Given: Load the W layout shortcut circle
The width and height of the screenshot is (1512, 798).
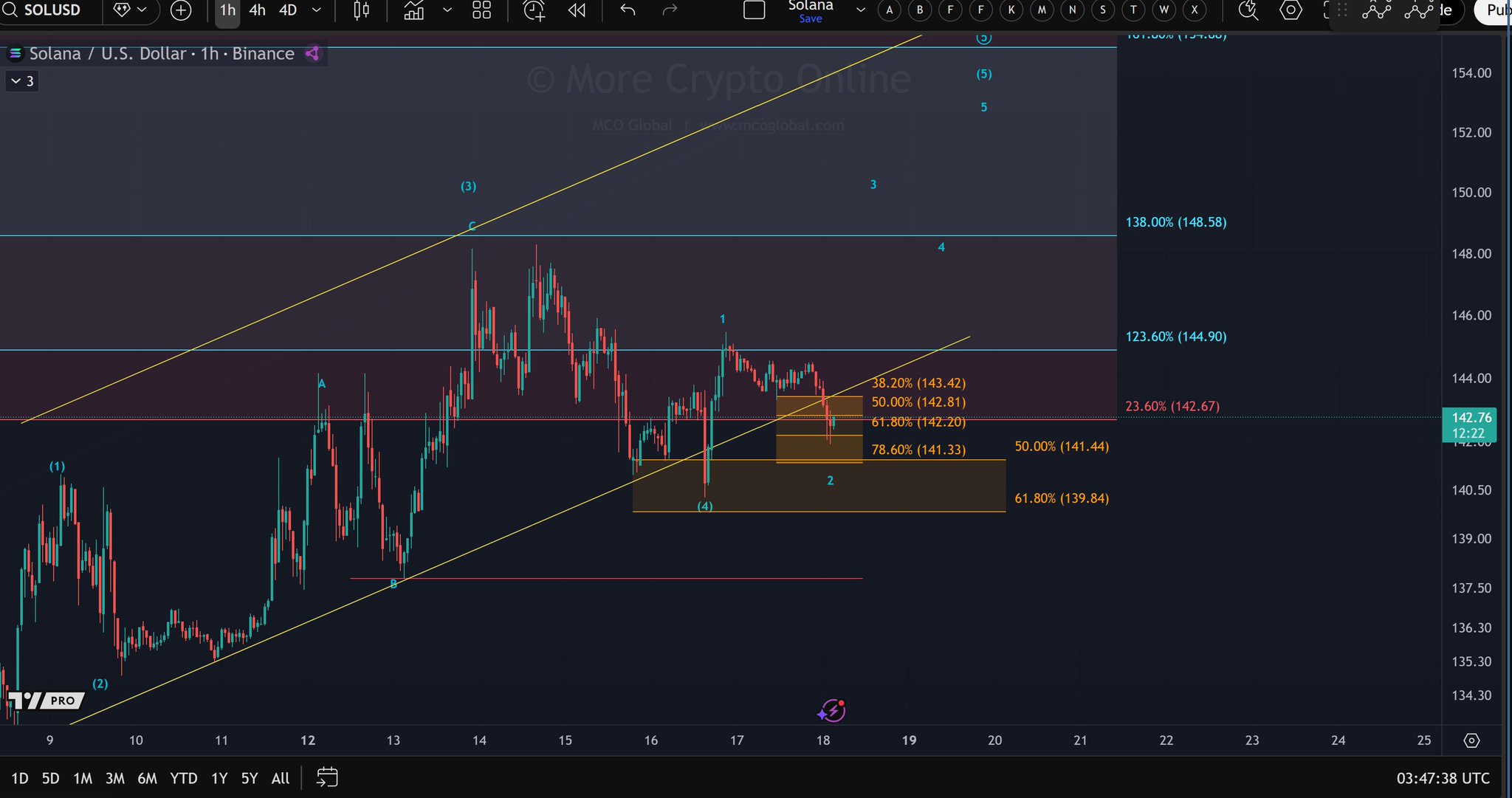Looking at the screenshot, I should [1164, 10].
